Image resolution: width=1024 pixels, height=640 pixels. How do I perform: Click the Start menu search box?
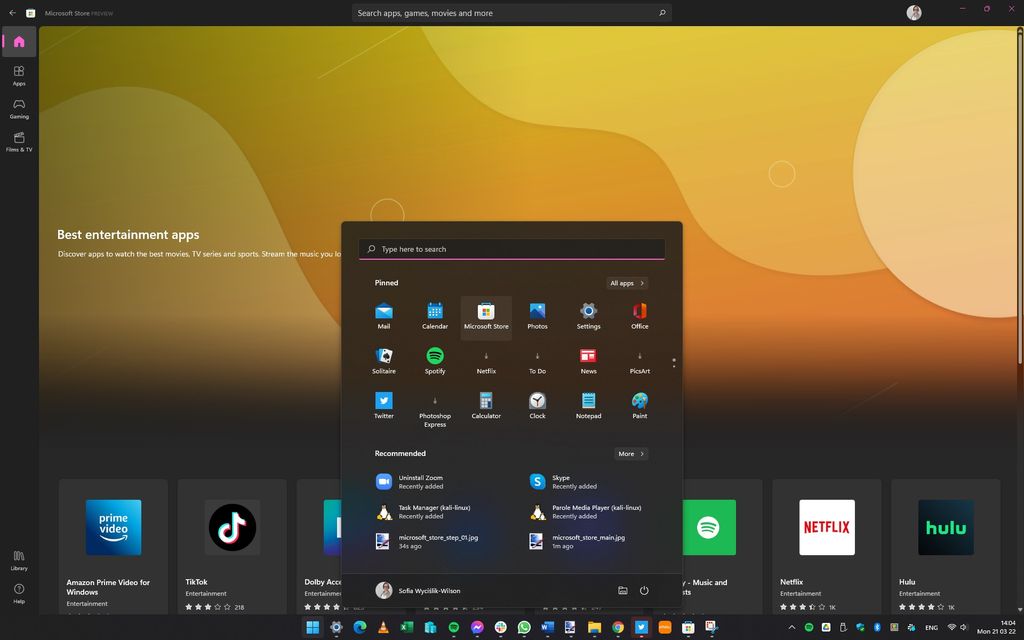click(x=510, y=248)
